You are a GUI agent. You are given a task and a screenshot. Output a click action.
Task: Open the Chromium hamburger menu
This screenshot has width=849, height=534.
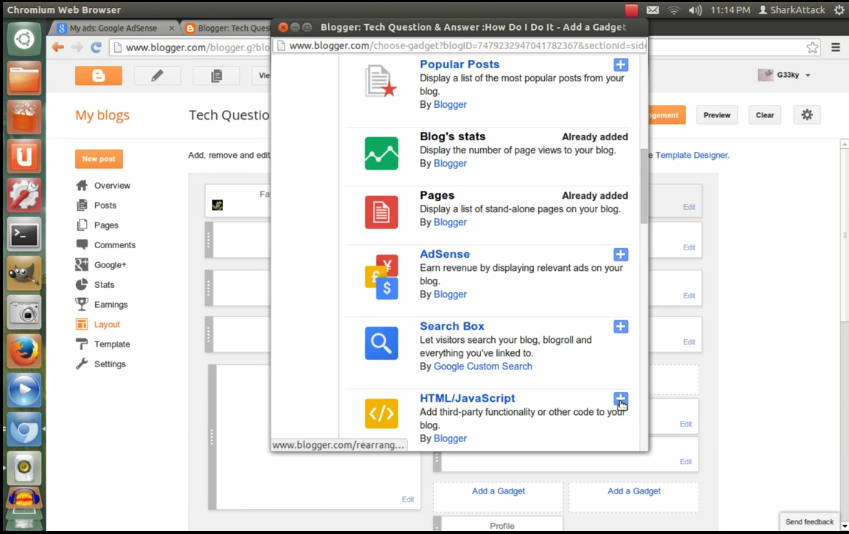[835, 48]
